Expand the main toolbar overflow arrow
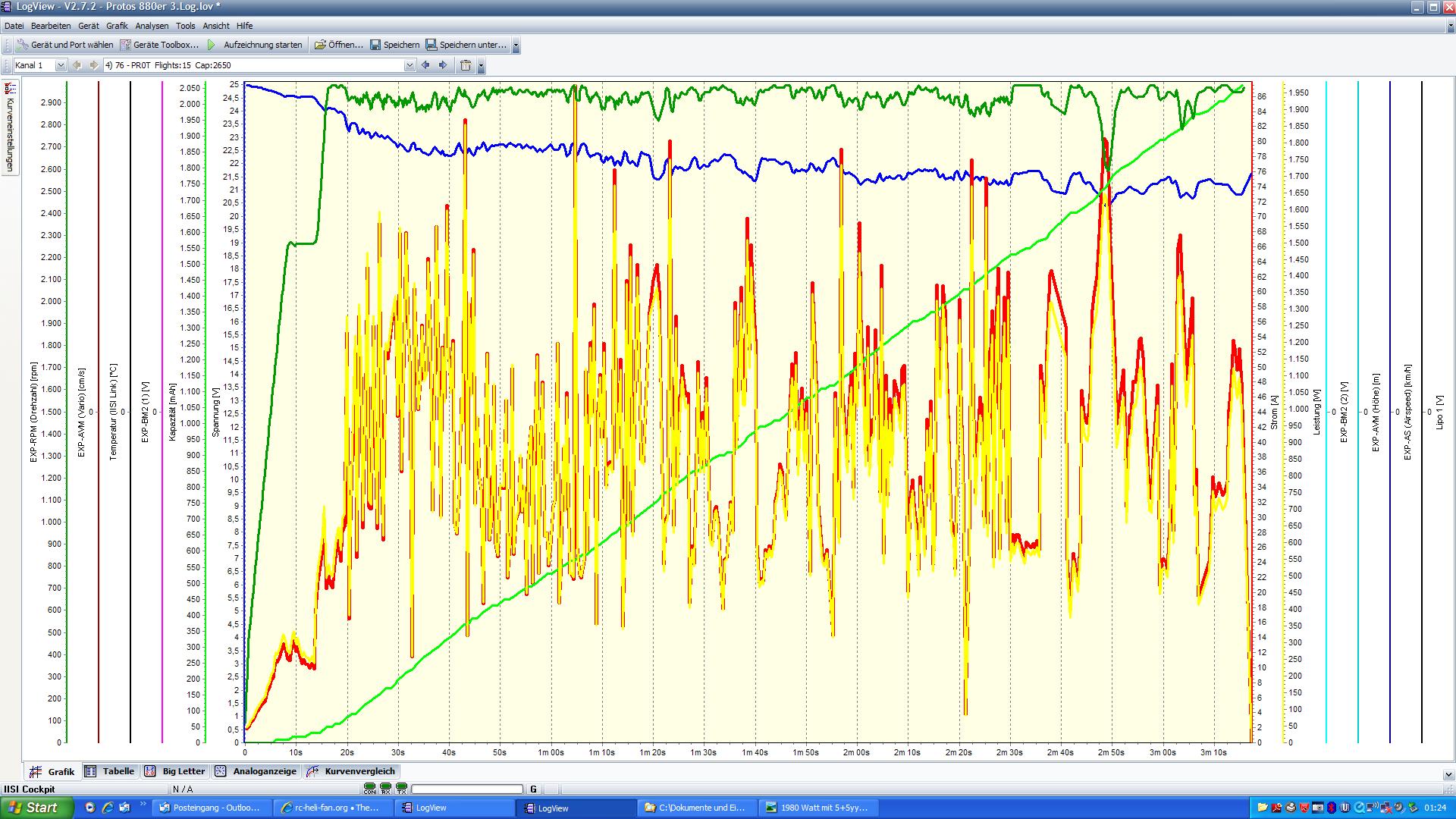The height and width of the screenshot is (819, 1456). pos(516,45)
